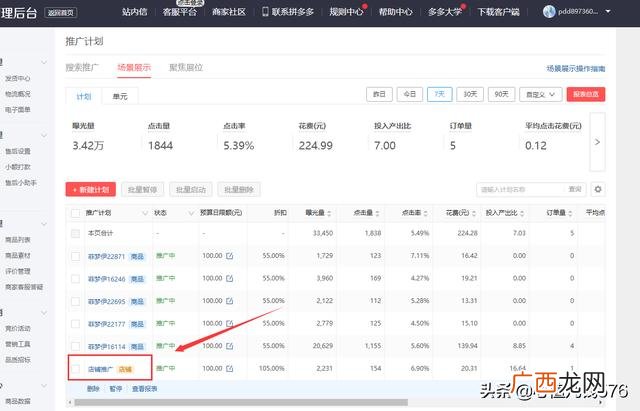Image resolution: width=640 pixels, height=411 pixels.
Task: Click the edit budget icon for 菲梦伊22177
Action: pyautogui.click(x=229, y=323)
